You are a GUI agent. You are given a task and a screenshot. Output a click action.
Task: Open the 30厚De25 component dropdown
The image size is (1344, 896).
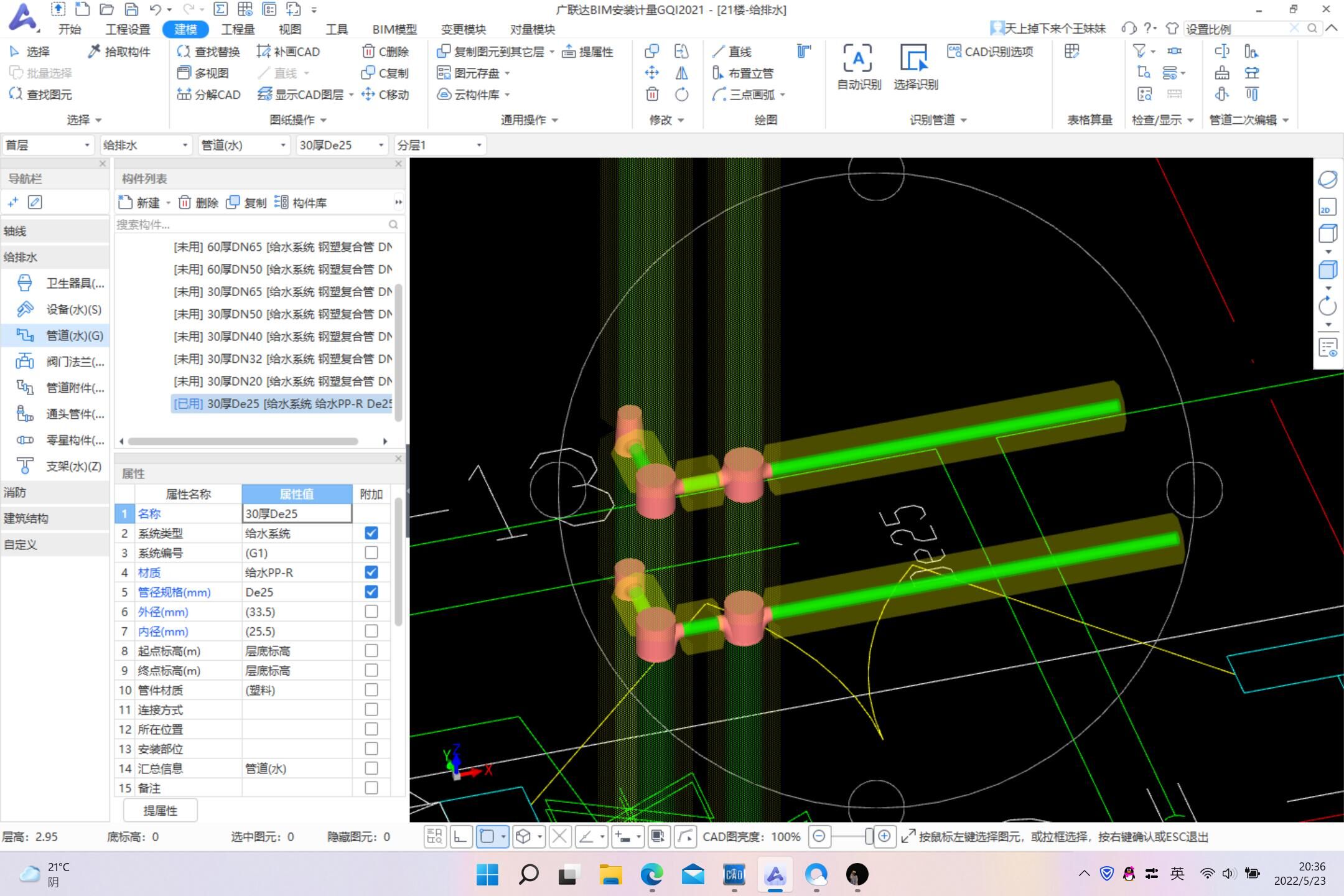pyautogui.click(x=342, y=146)
